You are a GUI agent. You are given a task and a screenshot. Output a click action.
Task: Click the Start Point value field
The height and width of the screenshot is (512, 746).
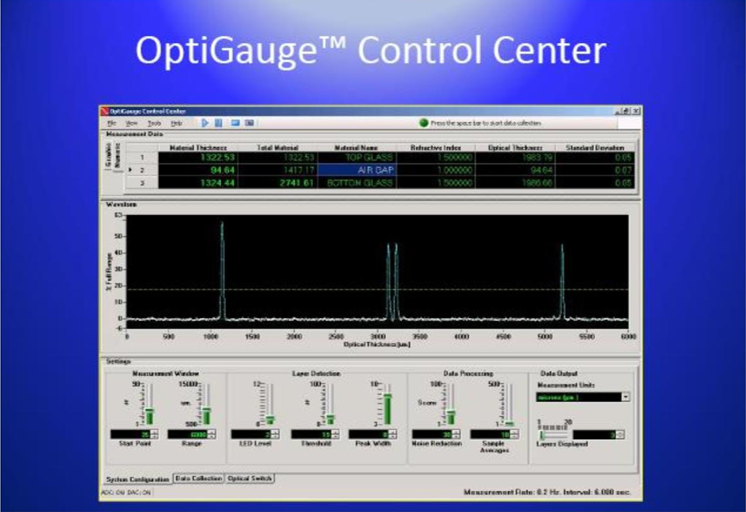pos(130,434)
